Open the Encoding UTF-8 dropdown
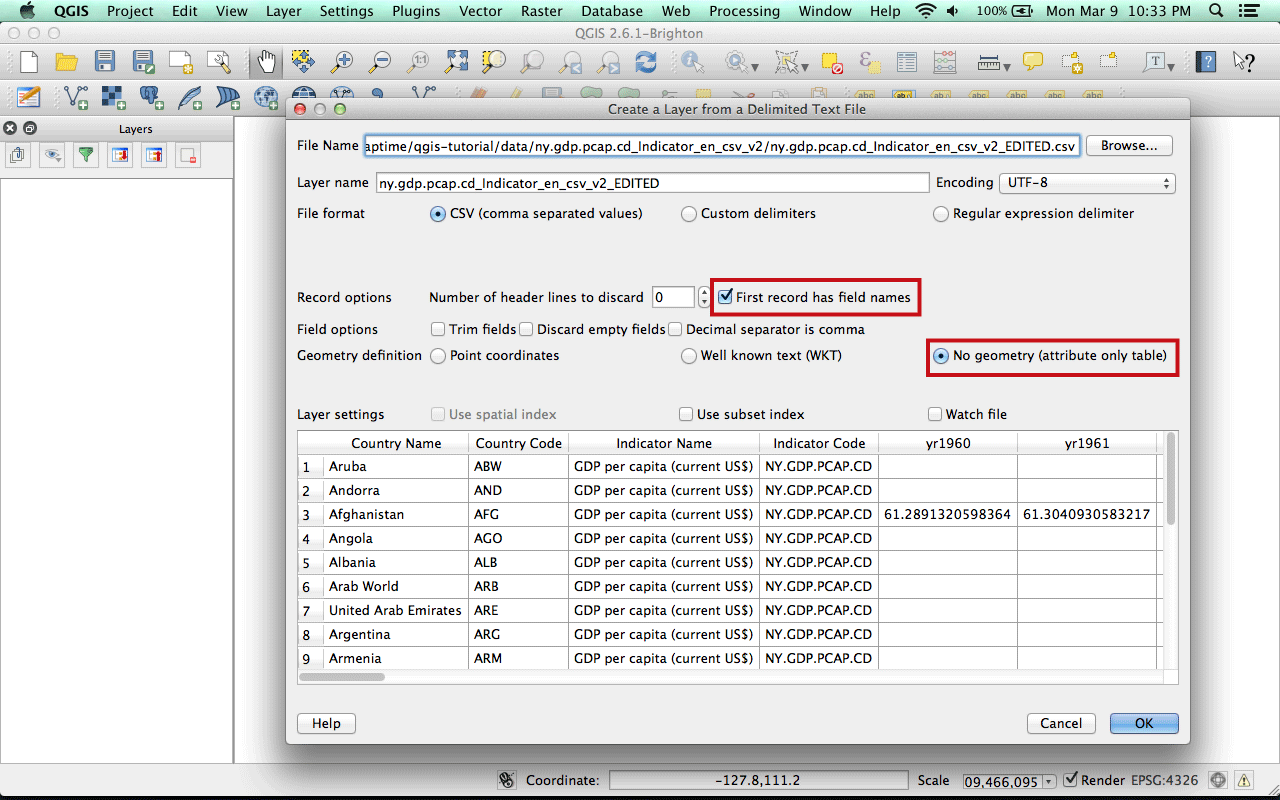Image resolution: width=1280 pixels, height=800 pixels. 1086,184
